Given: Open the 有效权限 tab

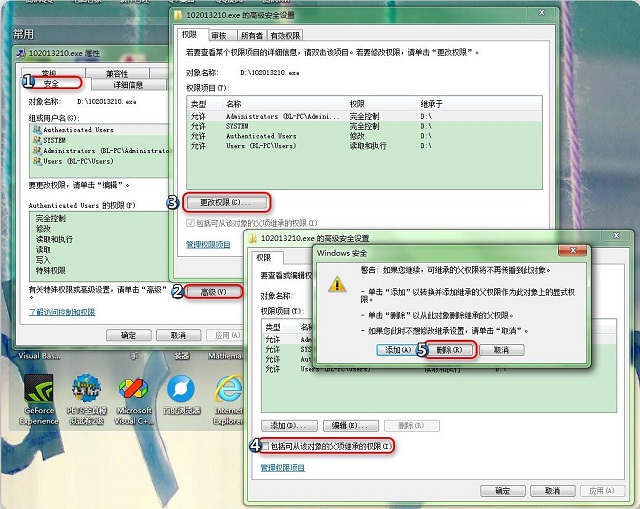Looking at the screenshot, I should pyautogui.click(x=285, y=35).
